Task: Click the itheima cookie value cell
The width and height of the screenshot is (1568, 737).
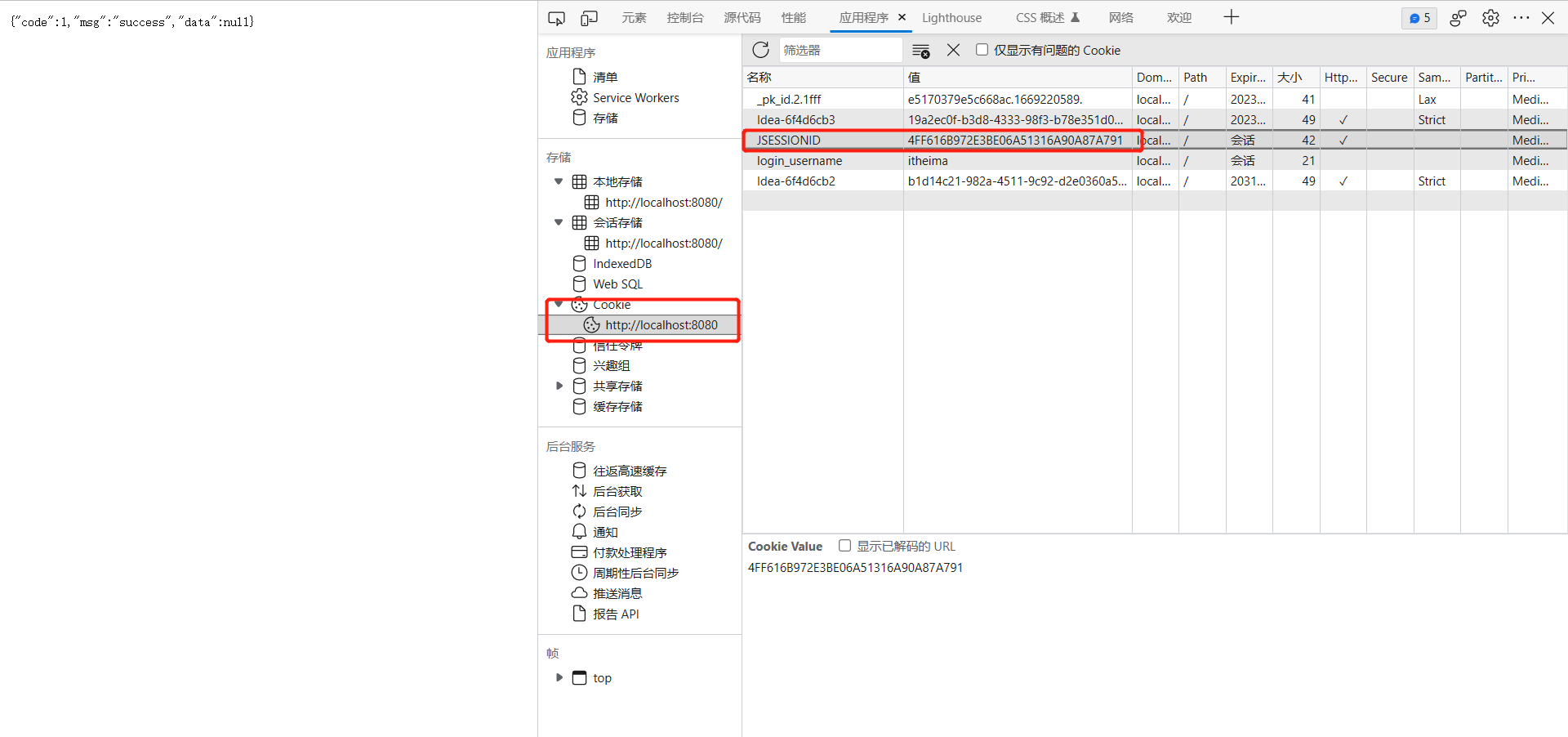Action: click(1018, 160)
